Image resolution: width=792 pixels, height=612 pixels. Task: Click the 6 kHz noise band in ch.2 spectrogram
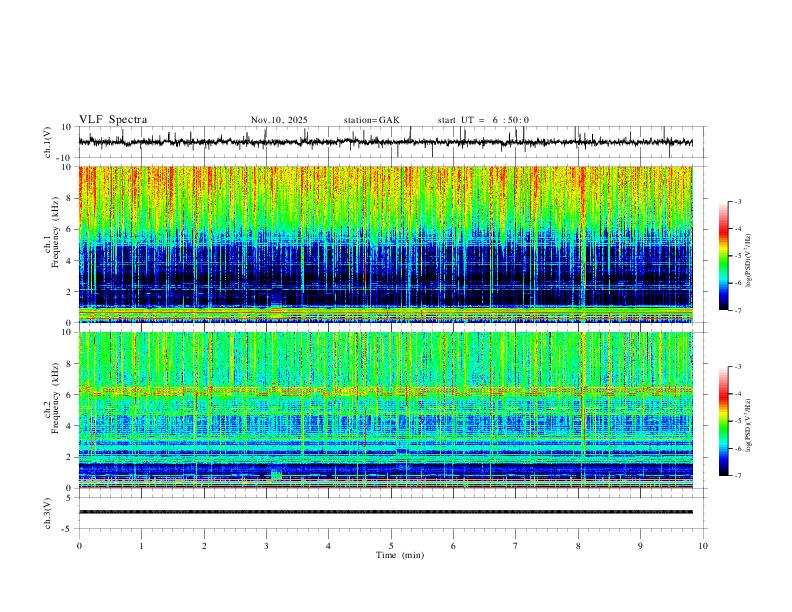[x=385, y=390]
